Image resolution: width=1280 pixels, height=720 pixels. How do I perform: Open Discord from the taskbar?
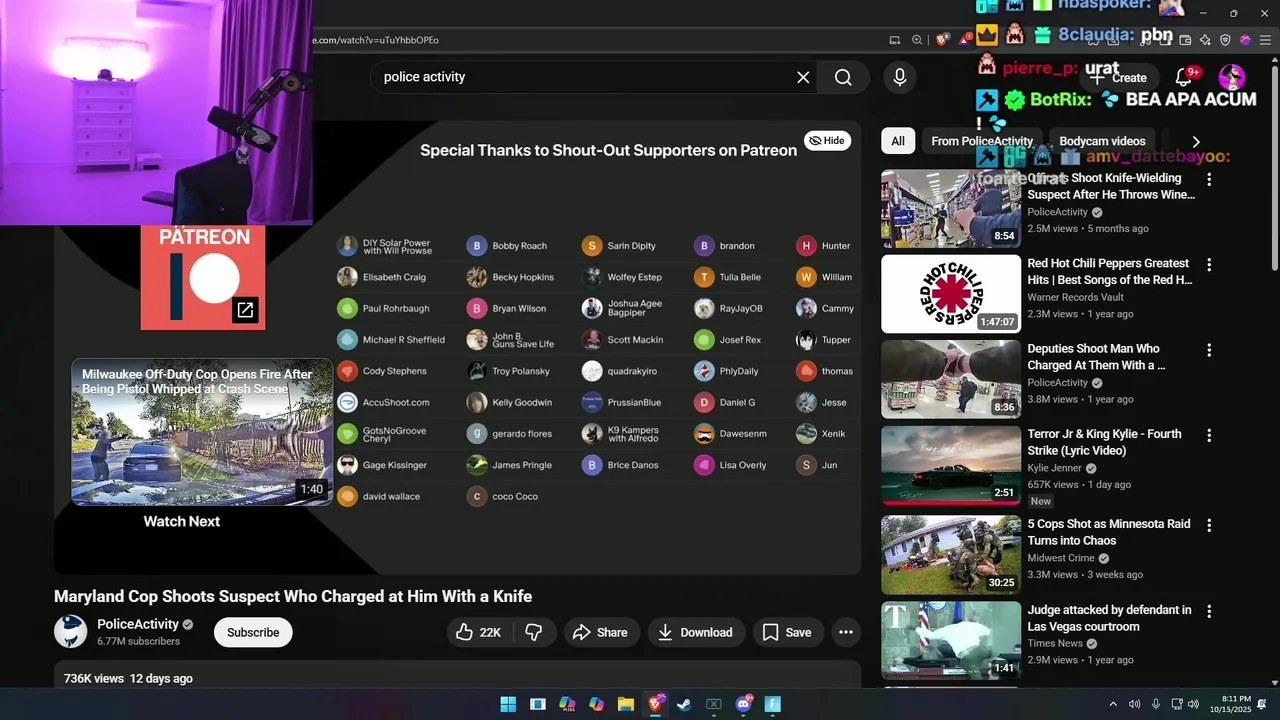click(743, 704)
